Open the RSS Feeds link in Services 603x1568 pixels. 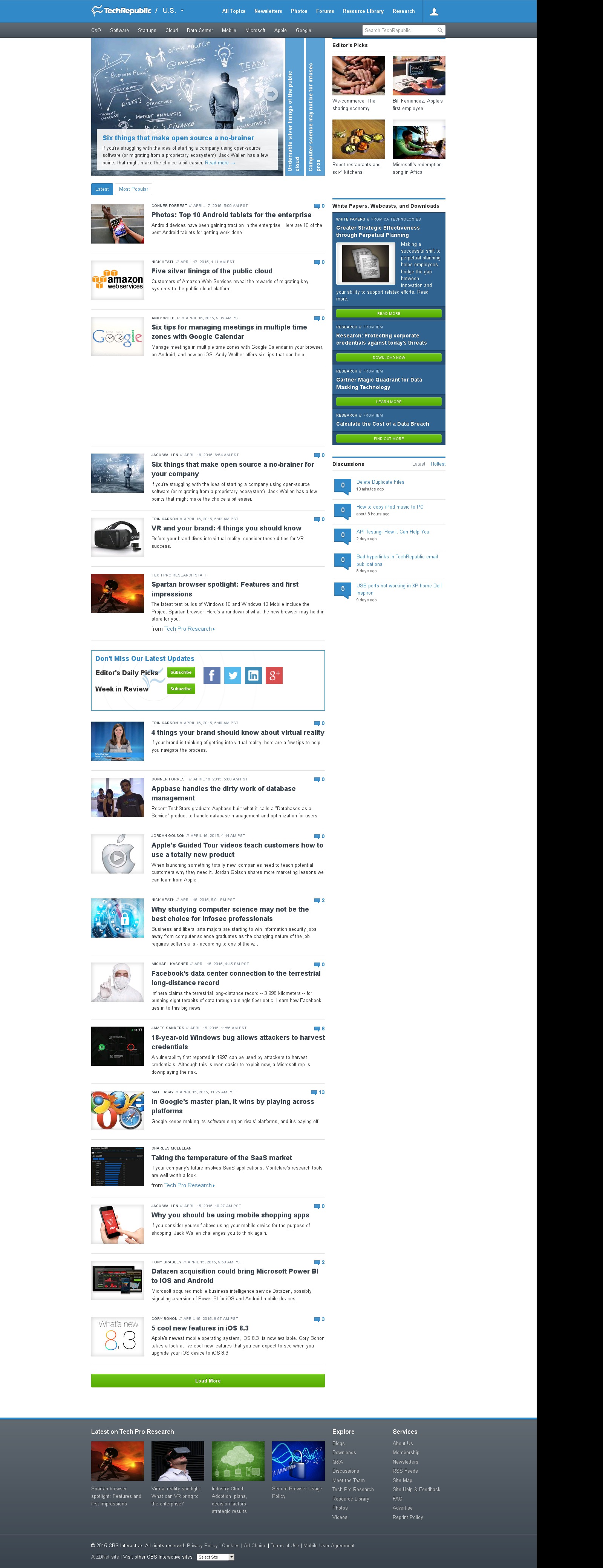point(405,1471)
